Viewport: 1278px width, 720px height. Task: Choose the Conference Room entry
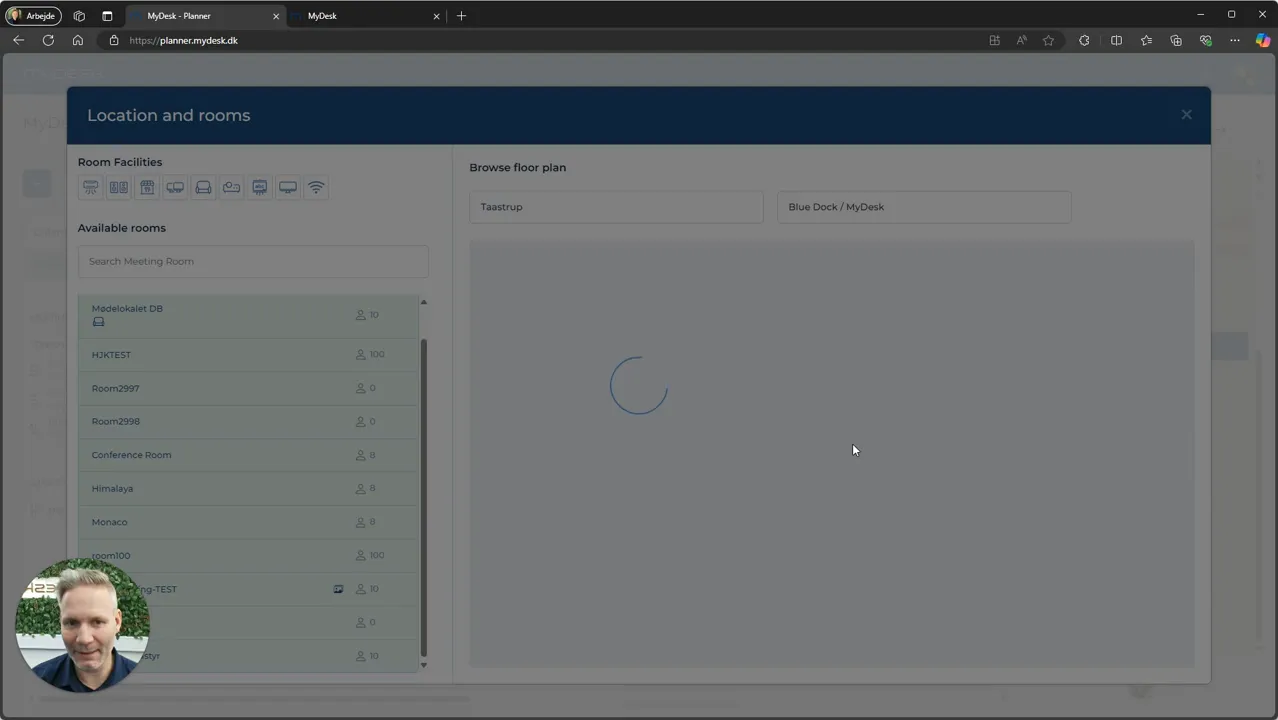(x=248, y=455)
